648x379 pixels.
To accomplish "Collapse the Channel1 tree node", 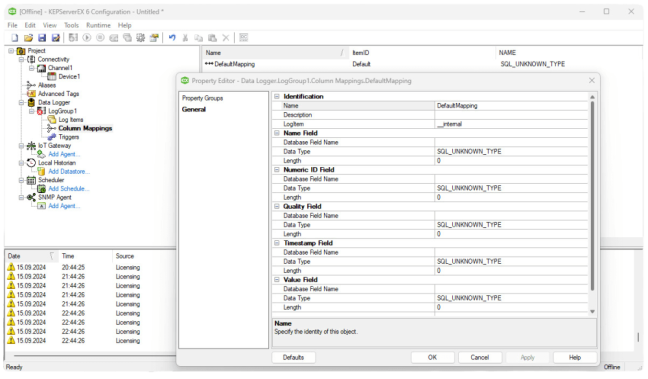I will (31, 68).
